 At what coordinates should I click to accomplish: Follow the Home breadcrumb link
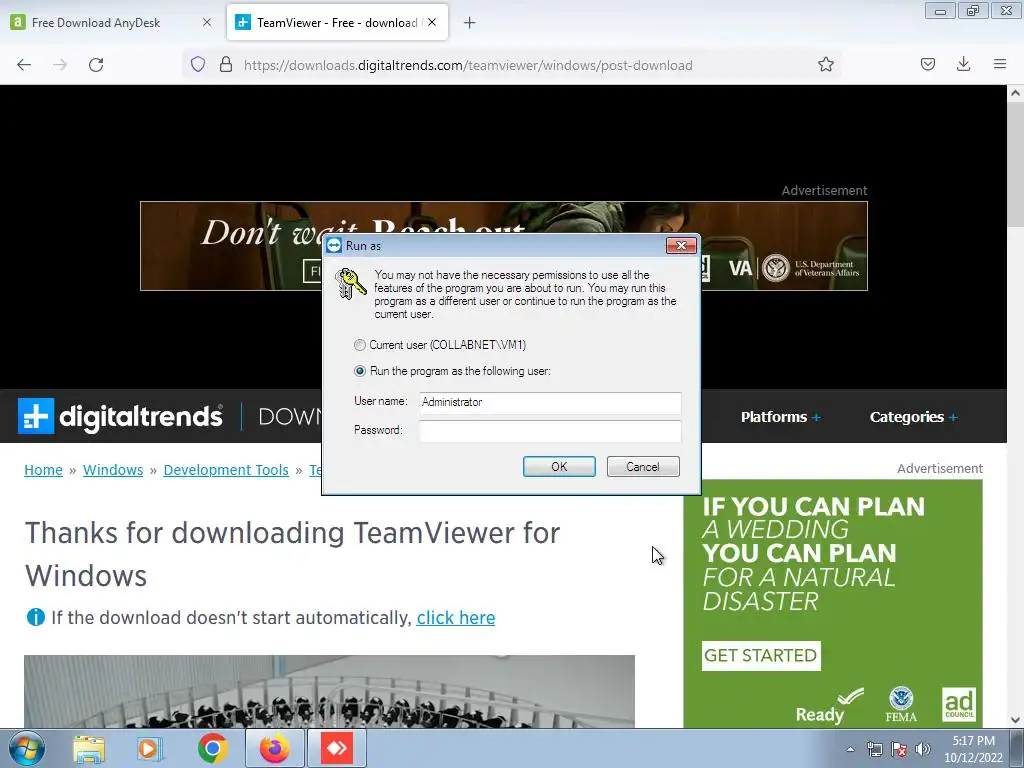43,470
